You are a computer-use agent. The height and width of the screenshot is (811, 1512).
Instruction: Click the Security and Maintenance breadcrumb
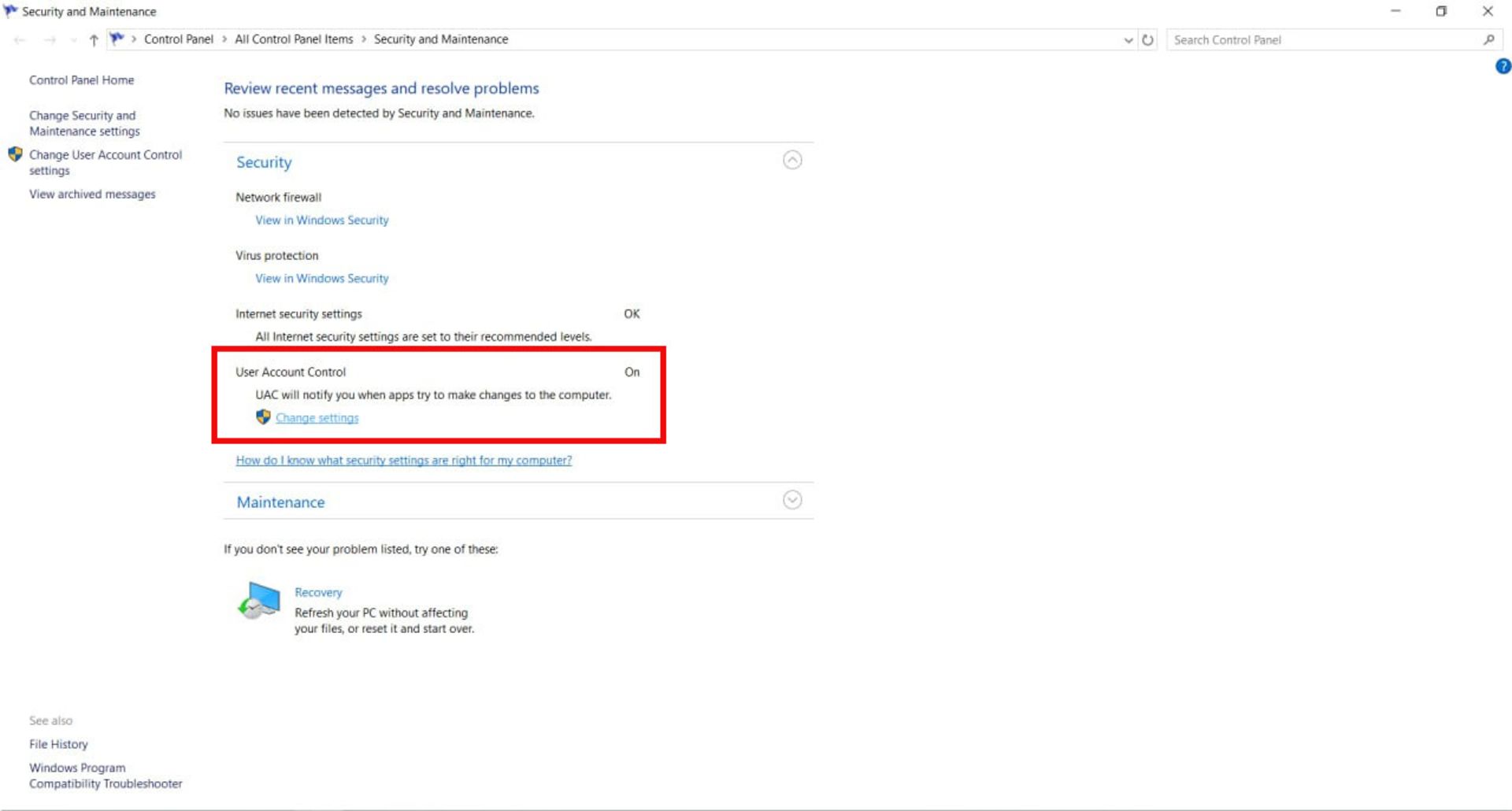pos(441,39)
